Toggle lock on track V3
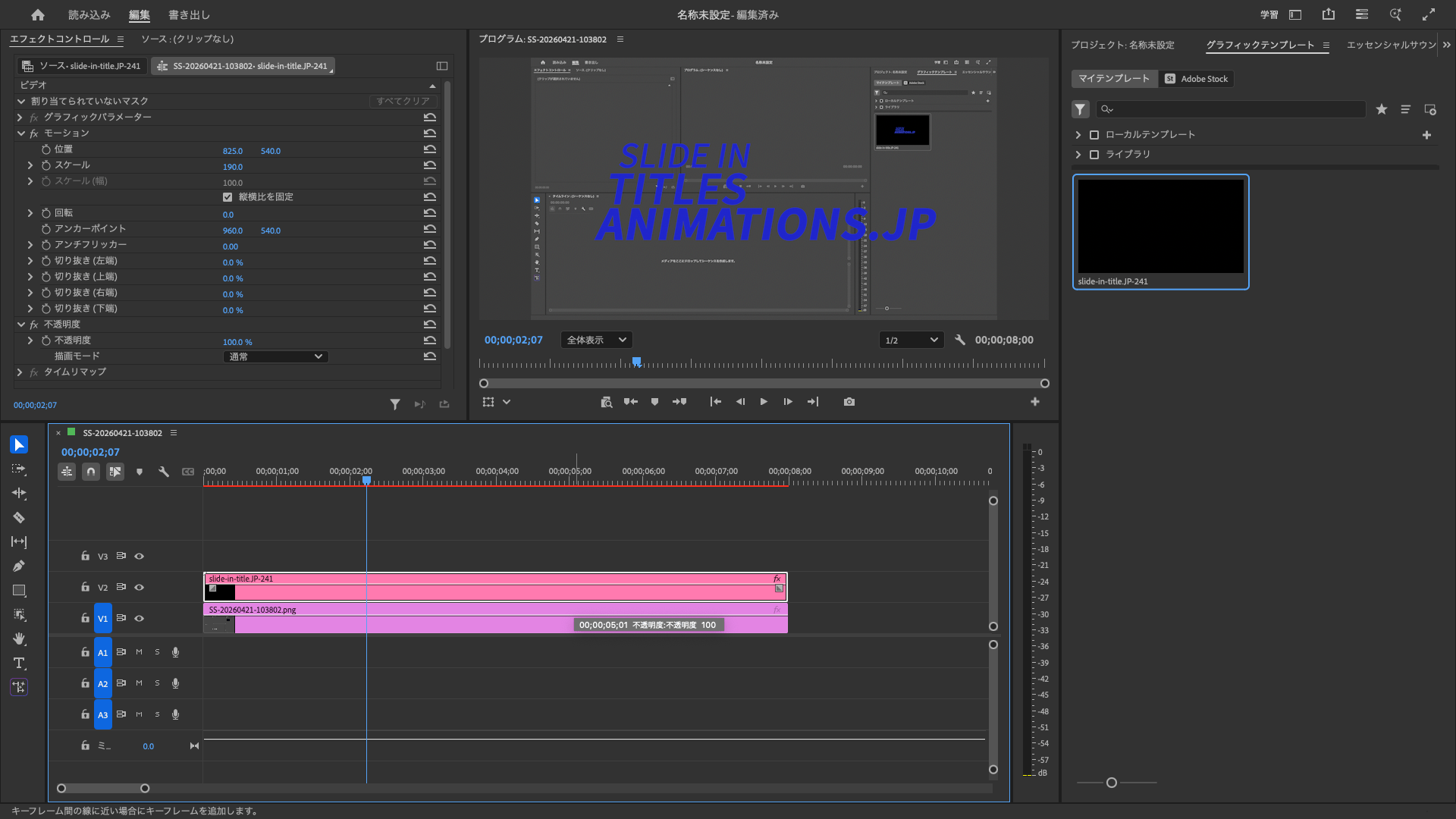The image size is (1456, 819). (x=85, y=557)
